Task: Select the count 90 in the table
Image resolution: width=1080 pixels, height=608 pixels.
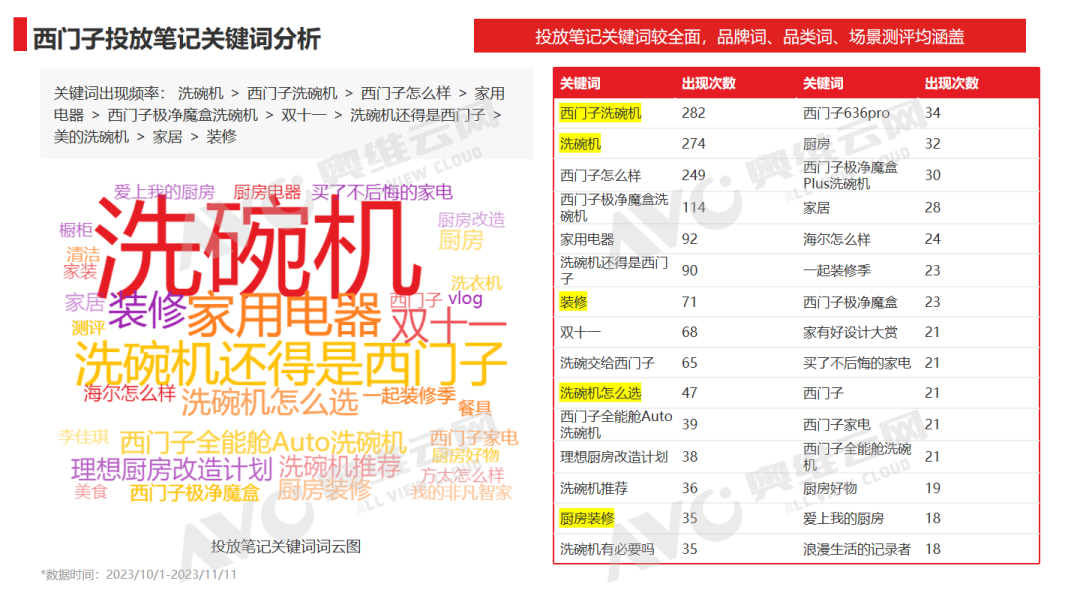Action: coord(689,271)
